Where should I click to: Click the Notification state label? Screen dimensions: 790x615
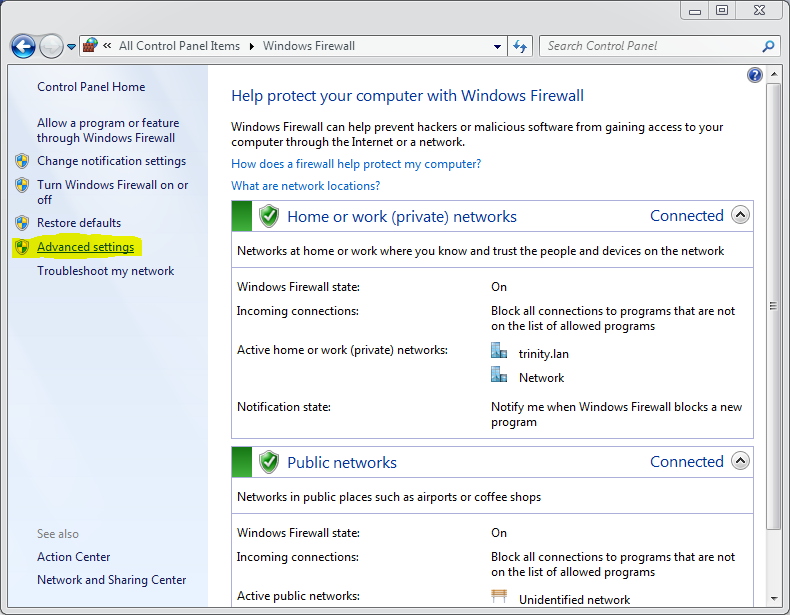click(284, 407)
